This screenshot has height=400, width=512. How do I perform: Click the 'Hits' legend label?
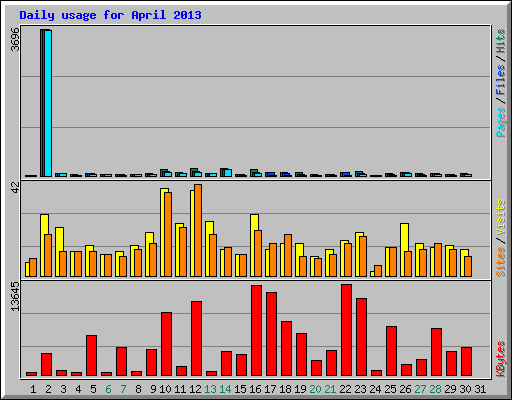tap(501, 41)
